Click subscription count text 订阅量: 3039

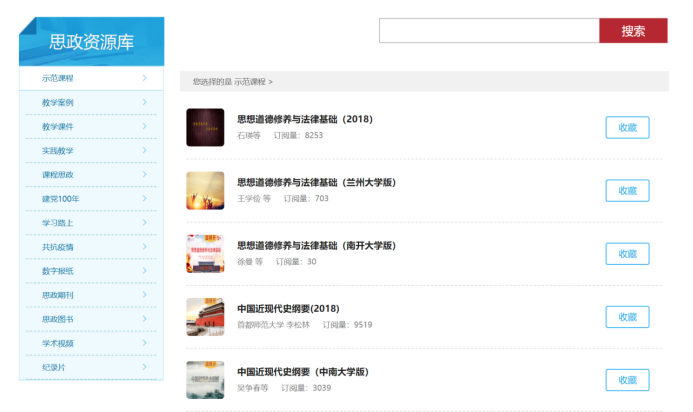(x=306, y=388)
